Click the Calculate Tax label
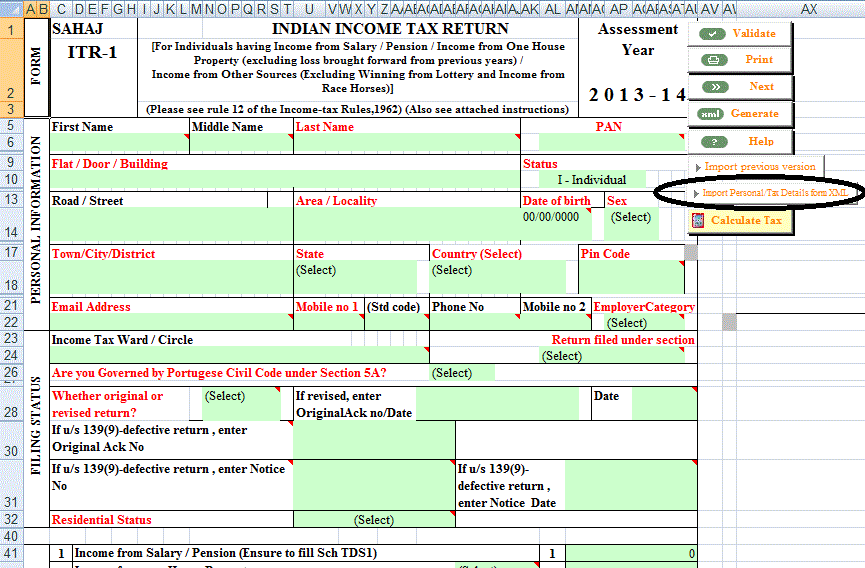This screenshot has height=568, width=865. tap(746, 220)
